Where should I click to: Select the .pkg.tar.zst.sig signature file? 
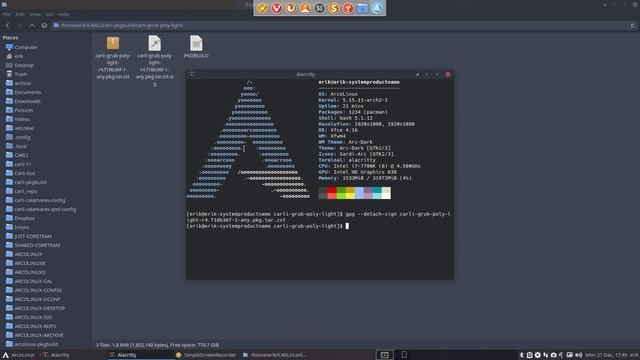(155, 61)
